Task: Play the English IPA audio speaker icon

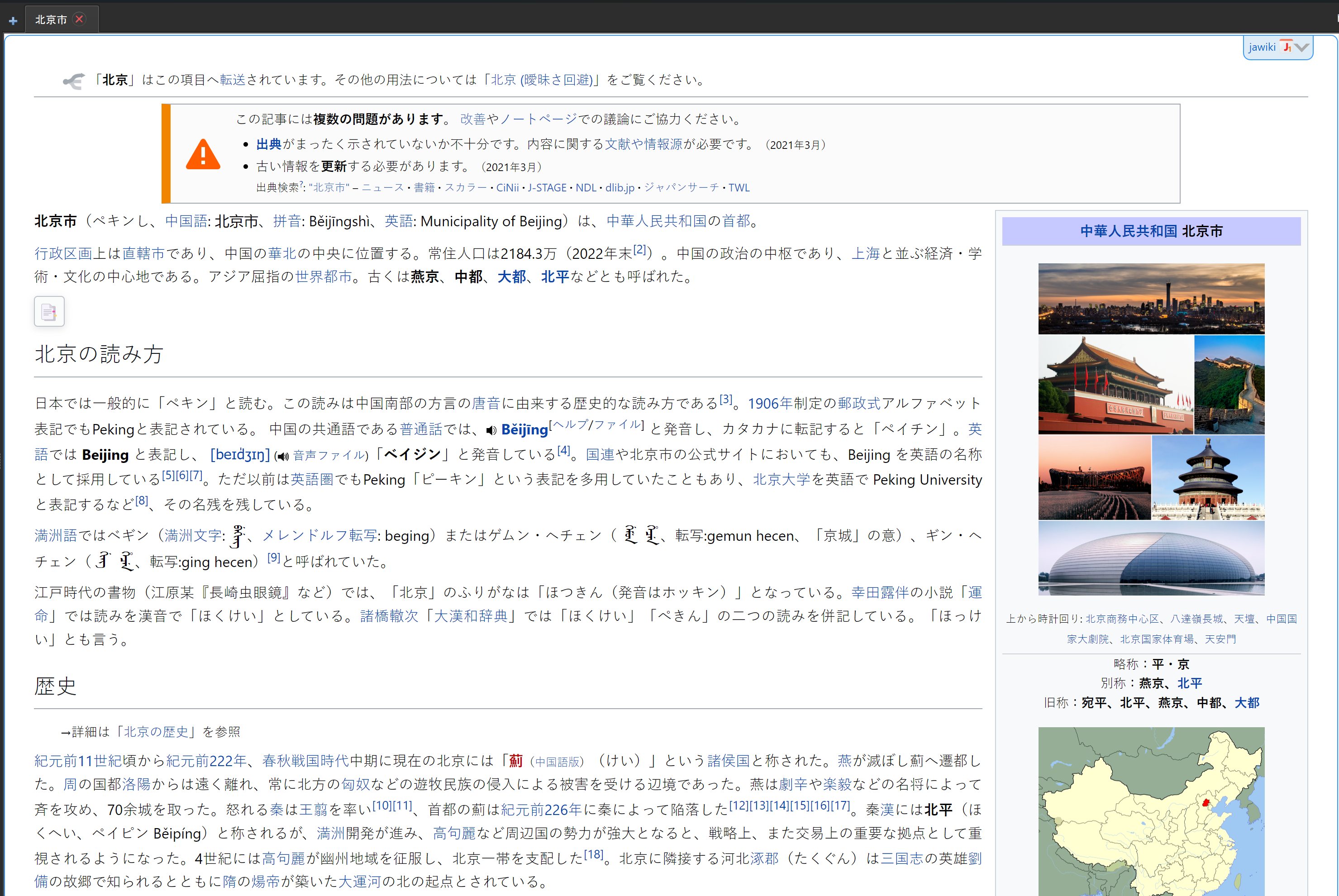Action: [x=282, y=456]
